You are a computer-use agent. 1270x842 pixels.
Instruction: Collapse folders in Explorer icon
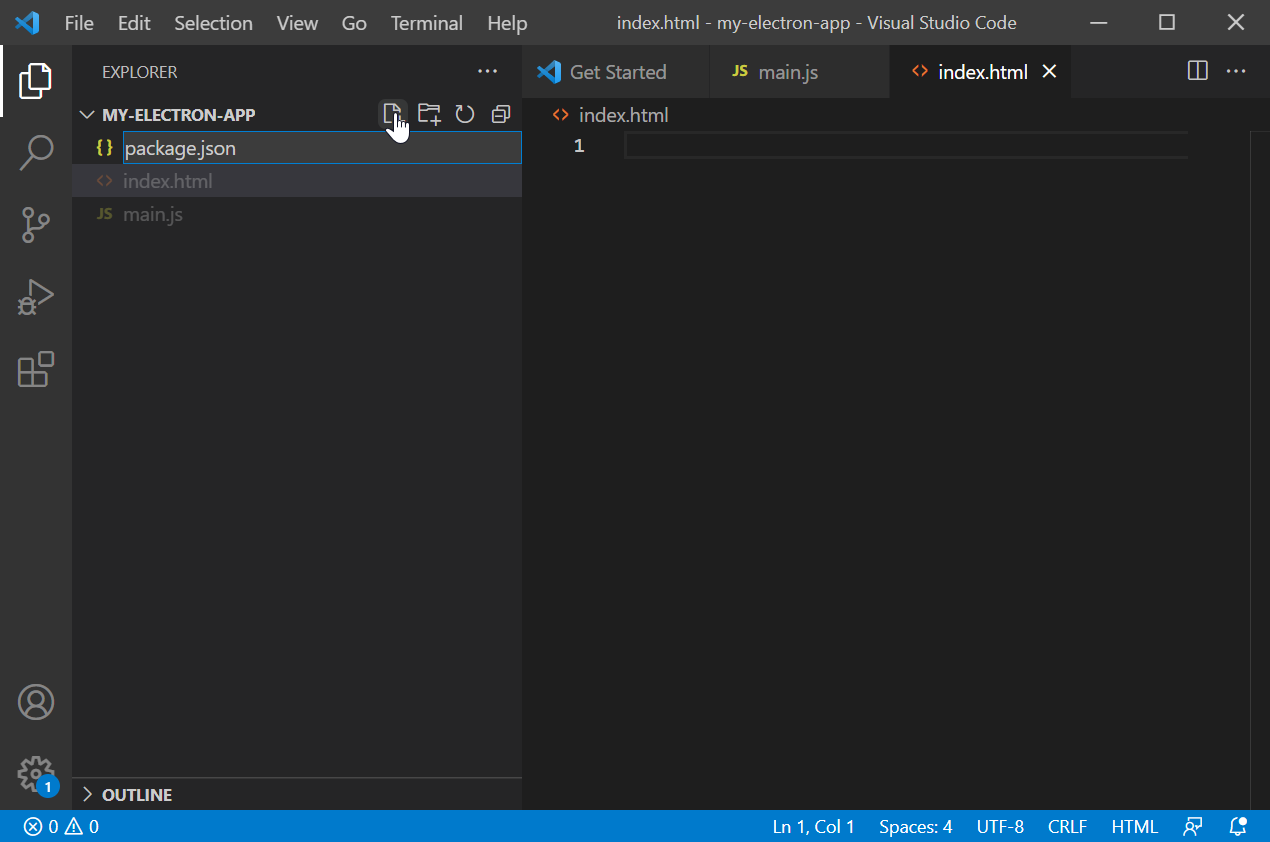tap(501, 114)
